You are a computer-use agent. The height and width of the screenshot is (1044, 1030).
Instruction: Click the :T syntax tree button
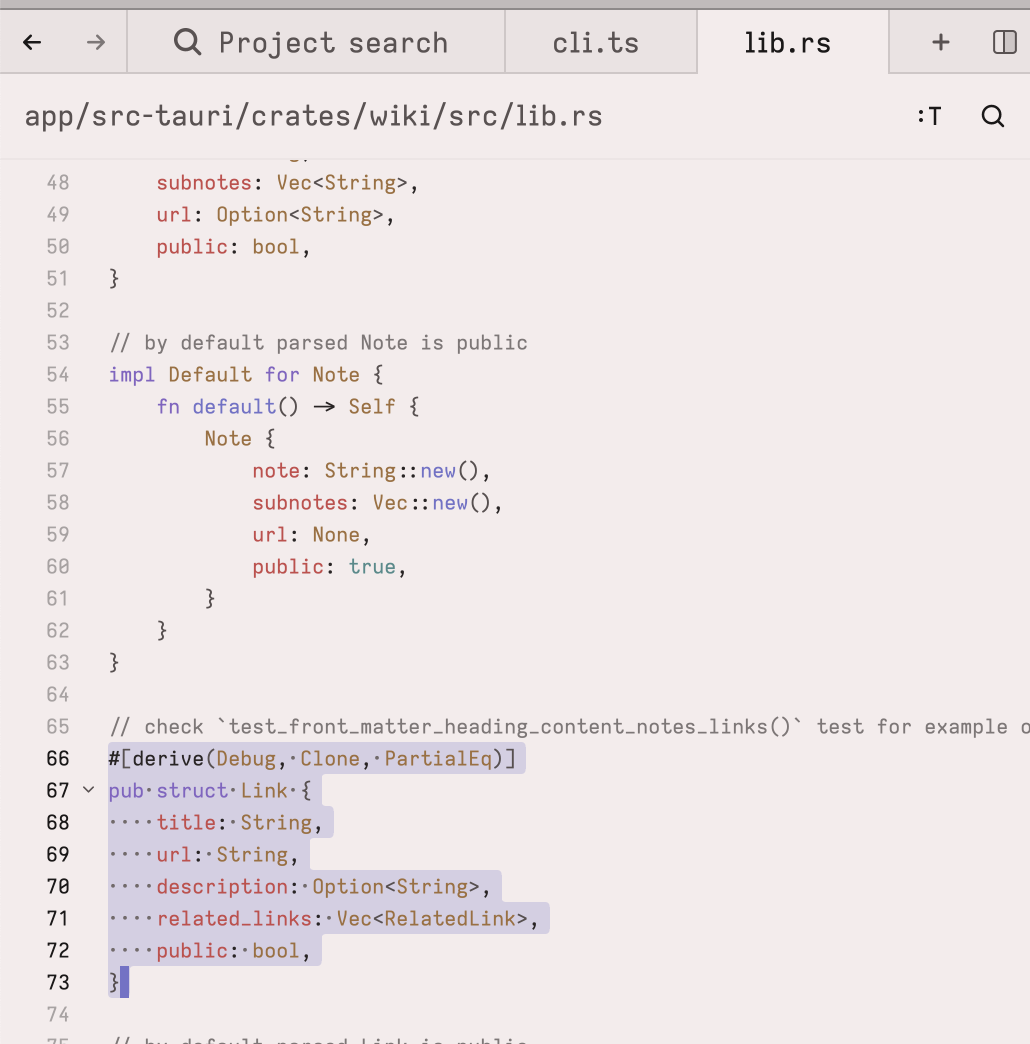pos(929,116)
